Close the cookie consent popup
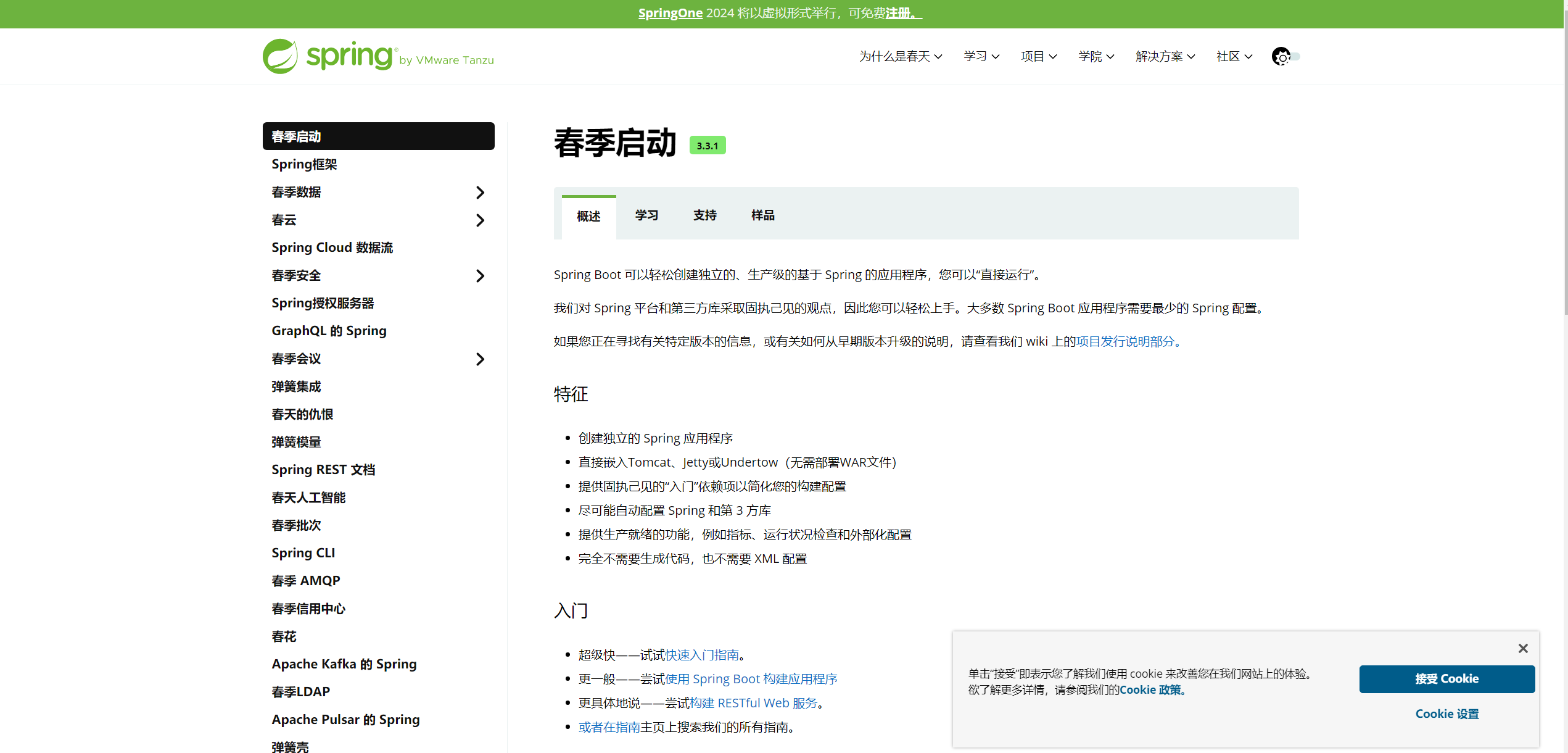Viewport: 1568px width, 753px height. [1522, 648]
